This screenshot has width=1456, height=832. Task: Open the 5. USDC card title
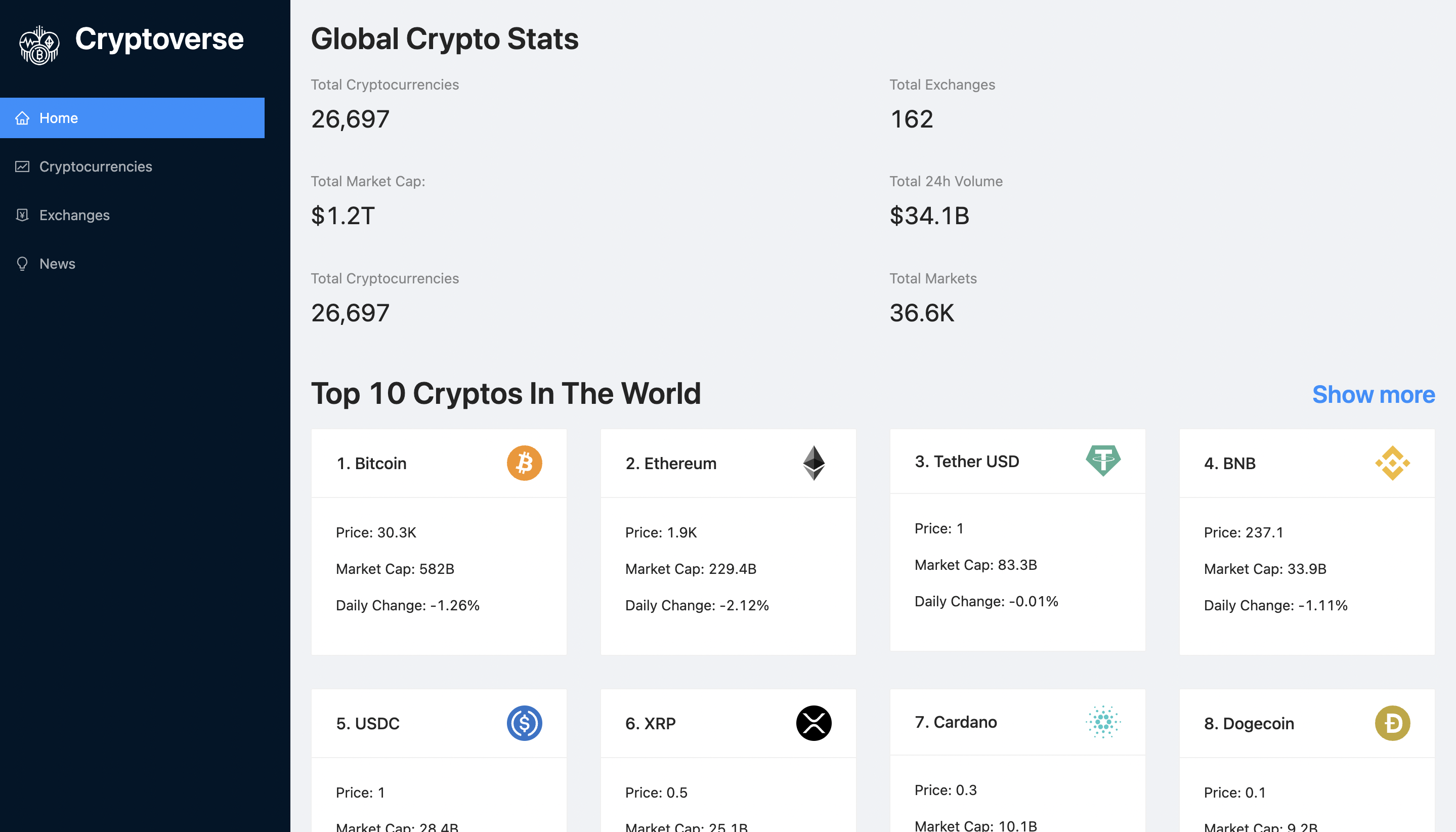(x=367, y=723)
